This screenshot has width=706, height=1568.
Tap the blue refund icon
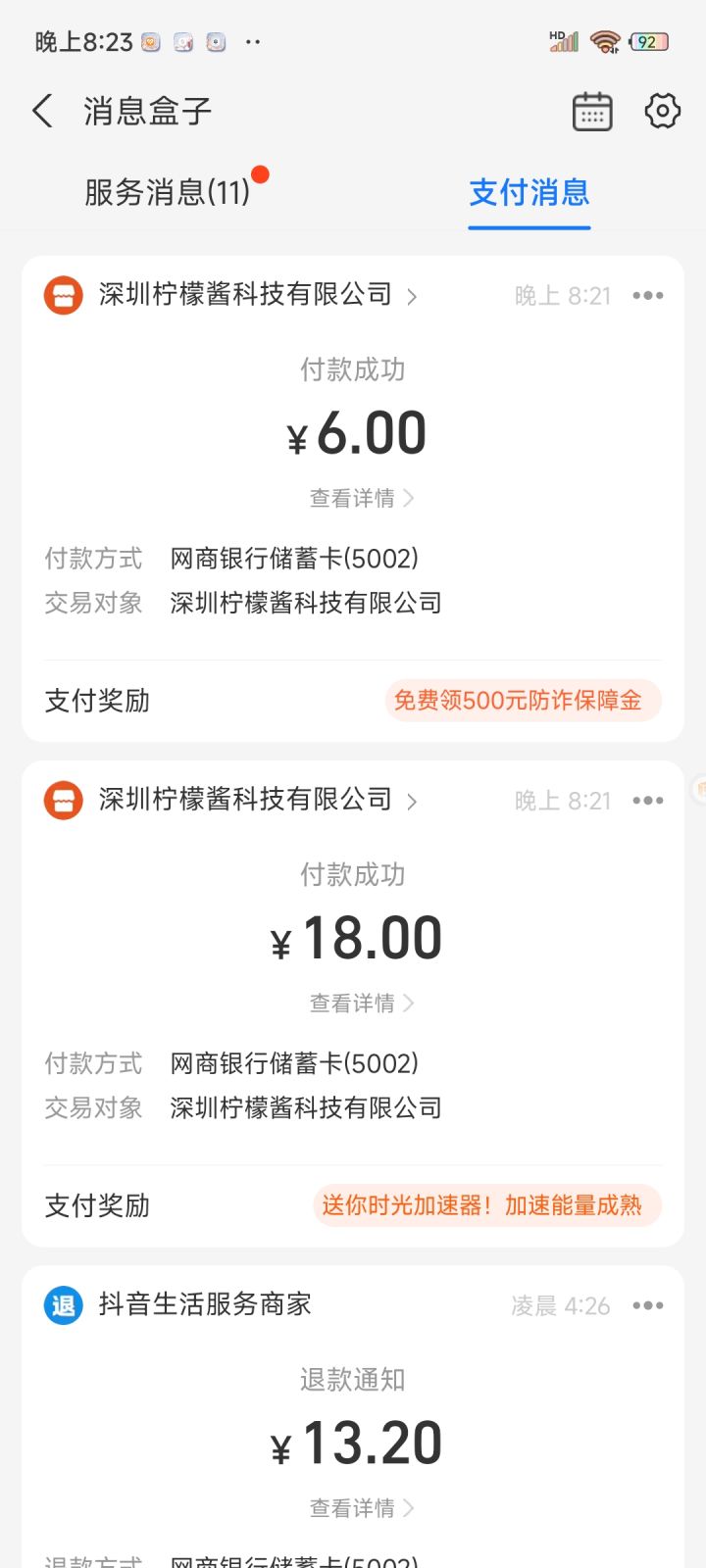click(64, 1305)
